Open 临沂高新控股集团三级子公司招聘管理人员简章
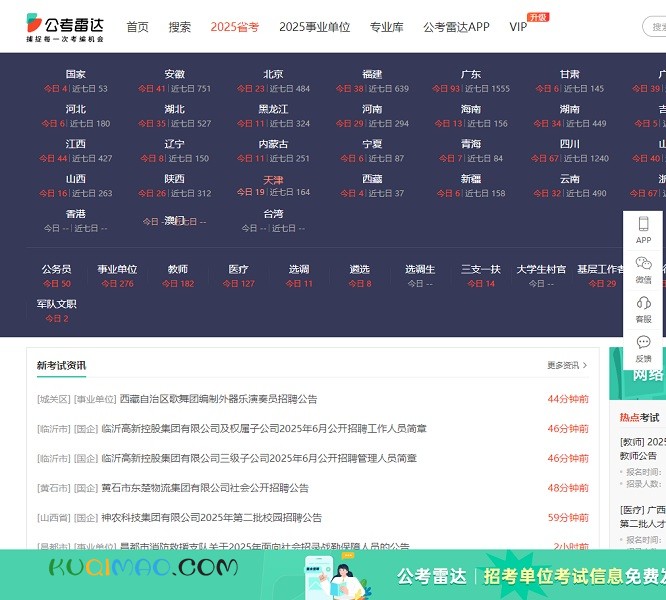 (x=259, y=458)
